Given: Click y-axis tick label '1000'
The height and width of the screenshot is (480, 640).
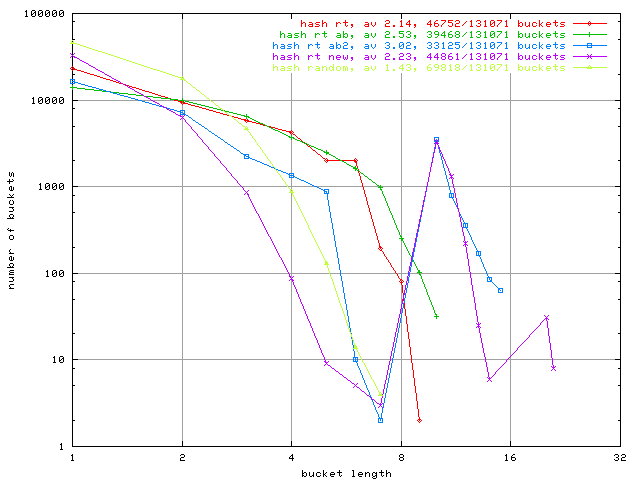Looking at the screenshot, I should (x=51, y=187).
